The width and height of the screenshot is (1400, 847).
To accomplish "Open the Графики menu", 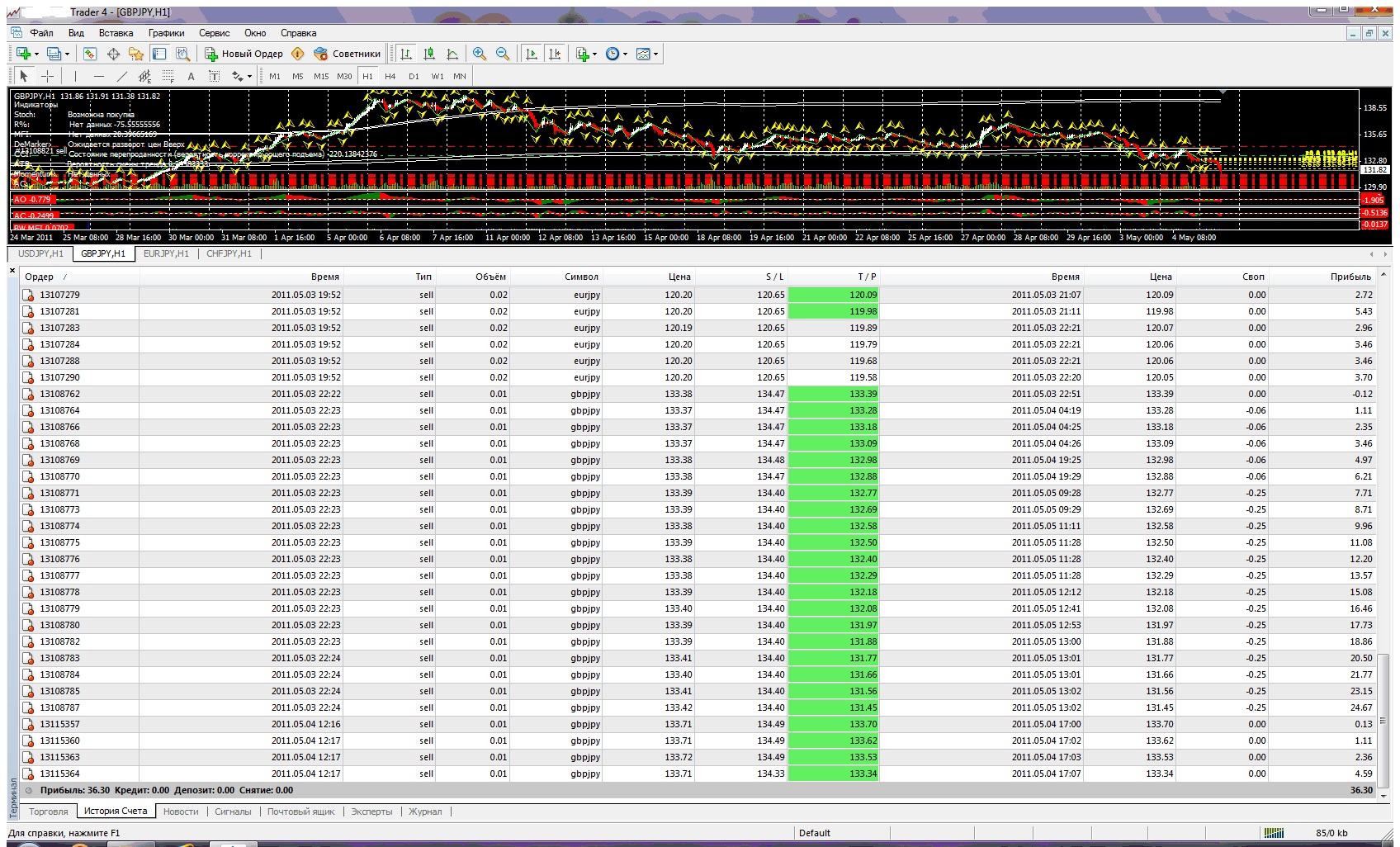I will pyautogui.click(x=166, y=33).
